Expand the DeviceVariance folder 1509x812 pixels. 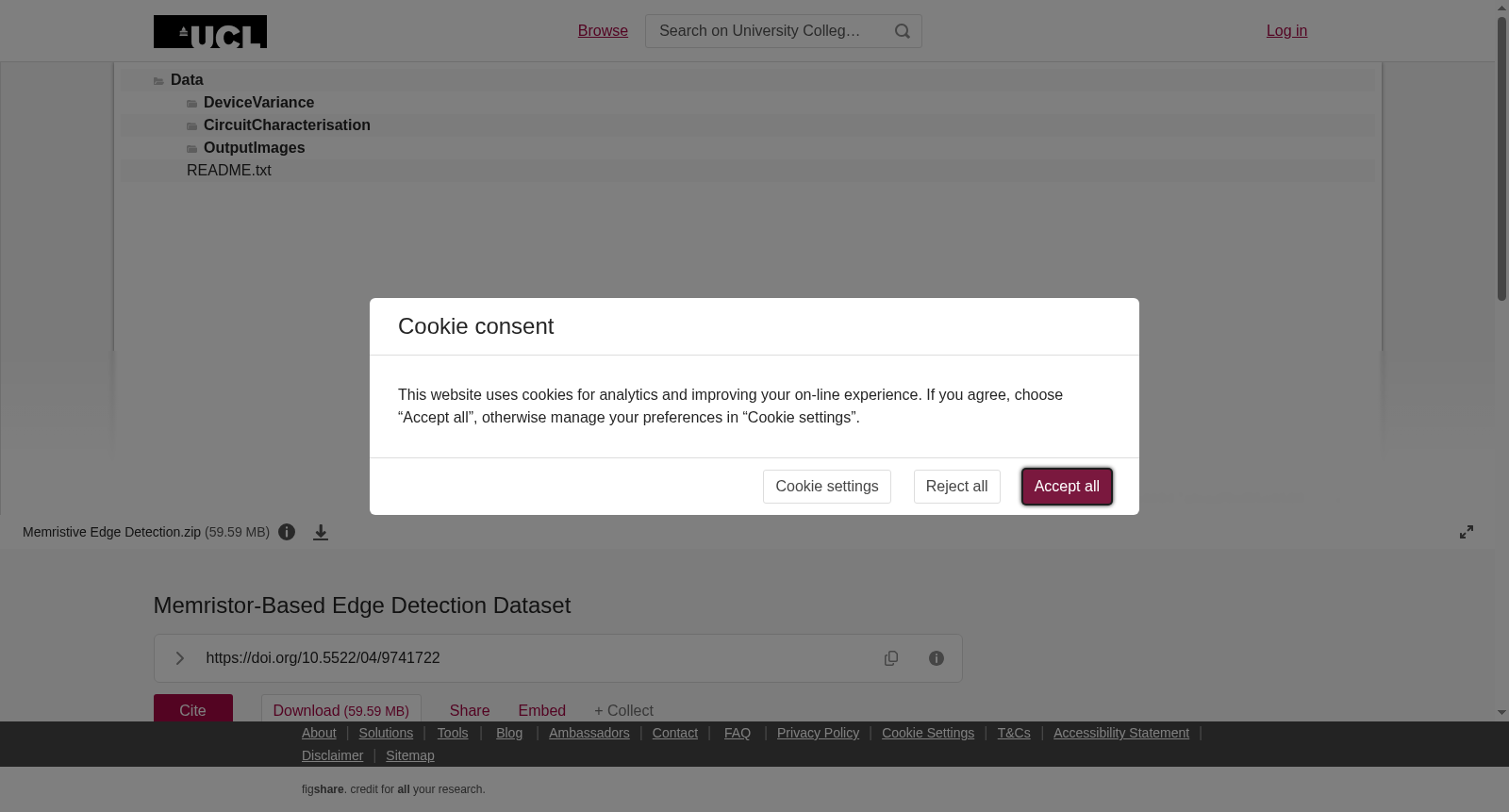747,103
